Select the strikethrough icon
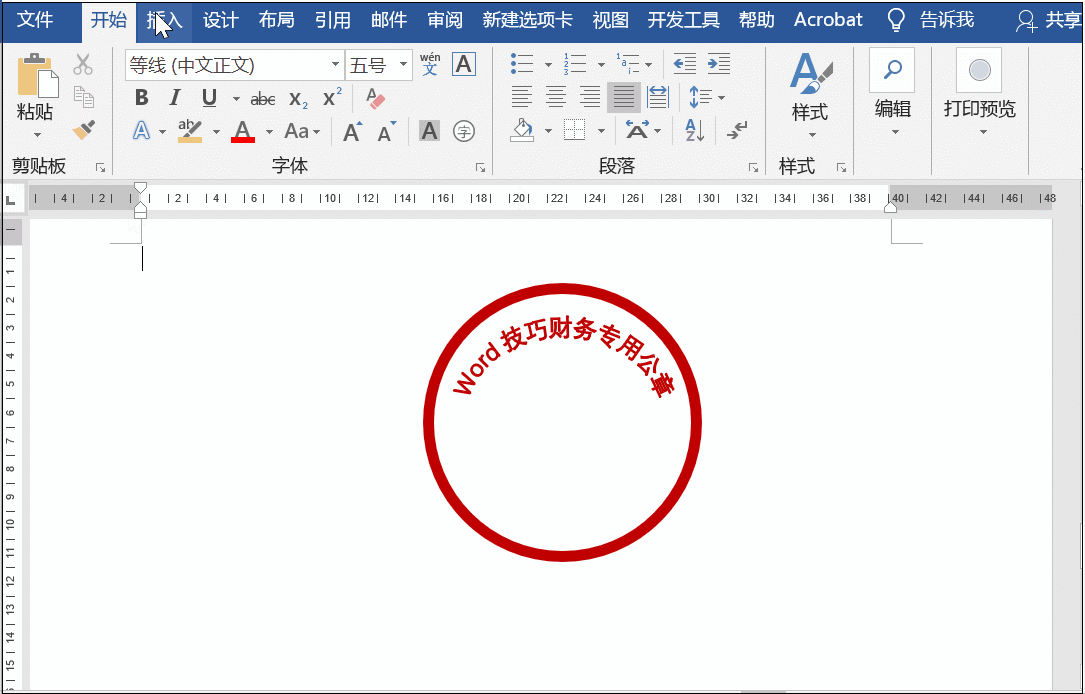1085x694 pixels. (x=262, y=98)
